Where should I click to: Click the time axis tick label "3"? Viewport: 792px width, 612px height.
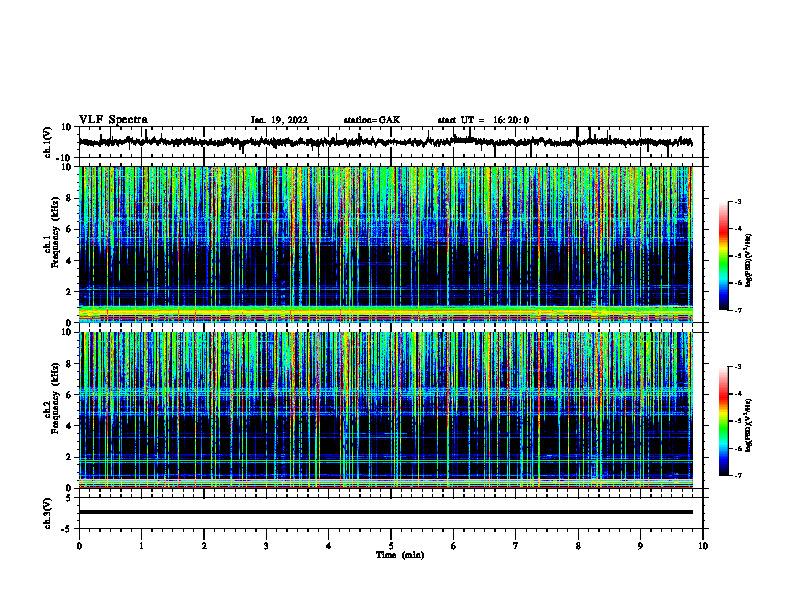[x=266, y=546]
